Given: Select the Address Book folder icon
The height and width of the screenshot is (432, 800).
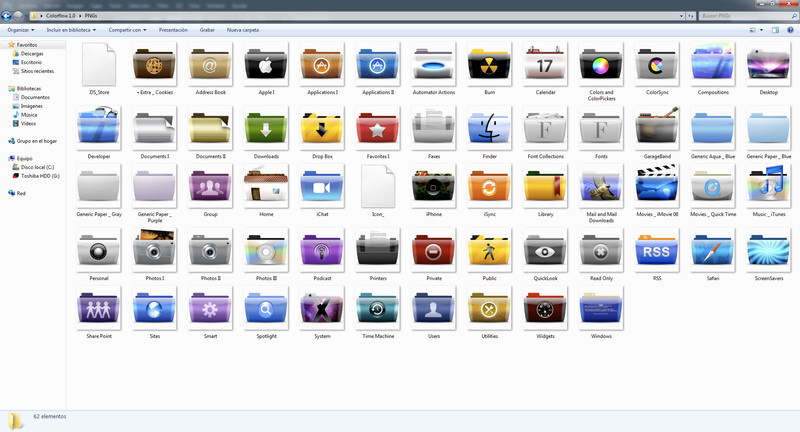Looking at the screenshot, I should [210, 64].
